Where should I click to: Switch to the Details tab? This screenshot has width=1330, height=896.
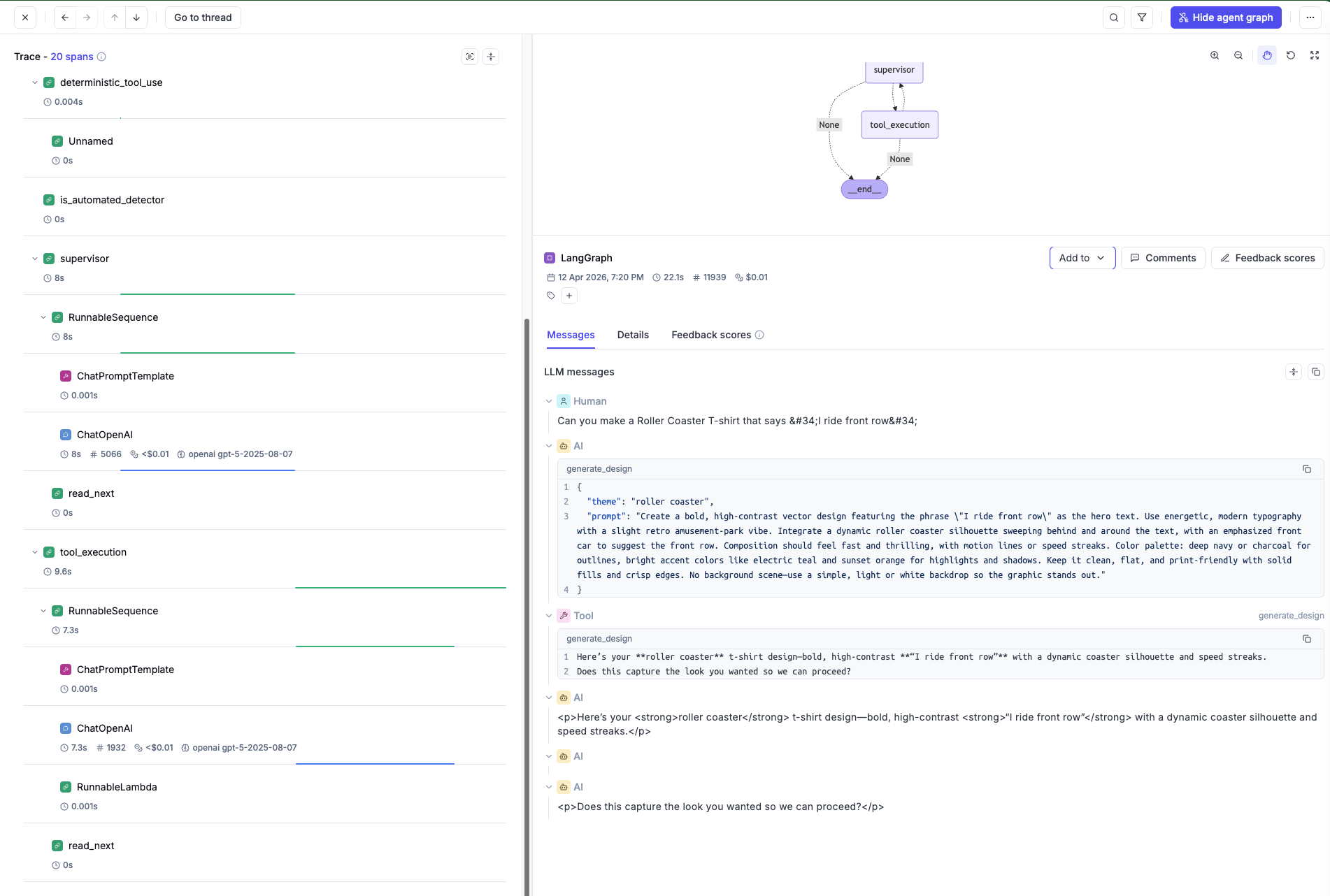tap(633, 335)
